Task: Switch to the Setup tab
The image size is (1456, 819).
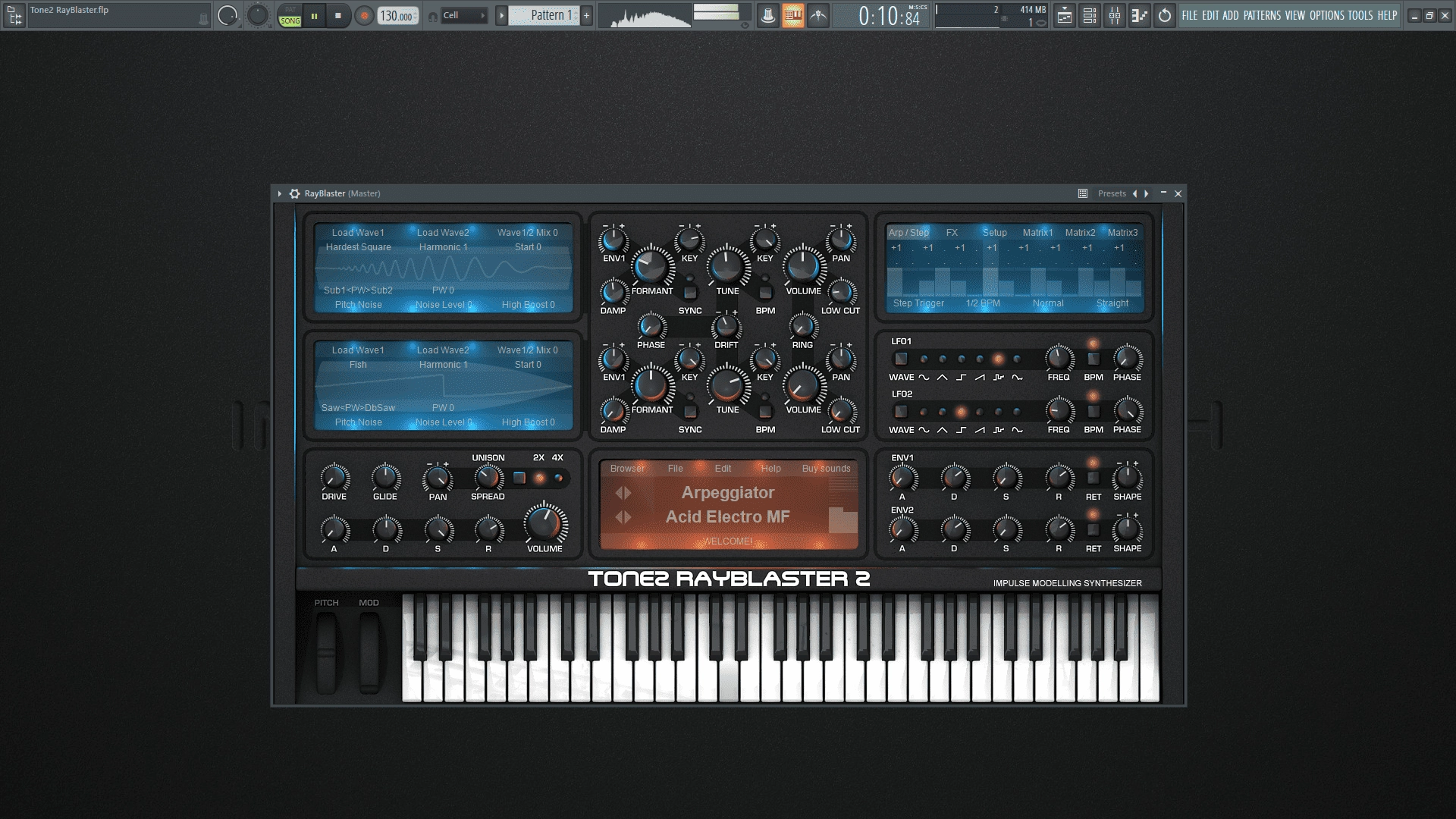Action: 995,233
